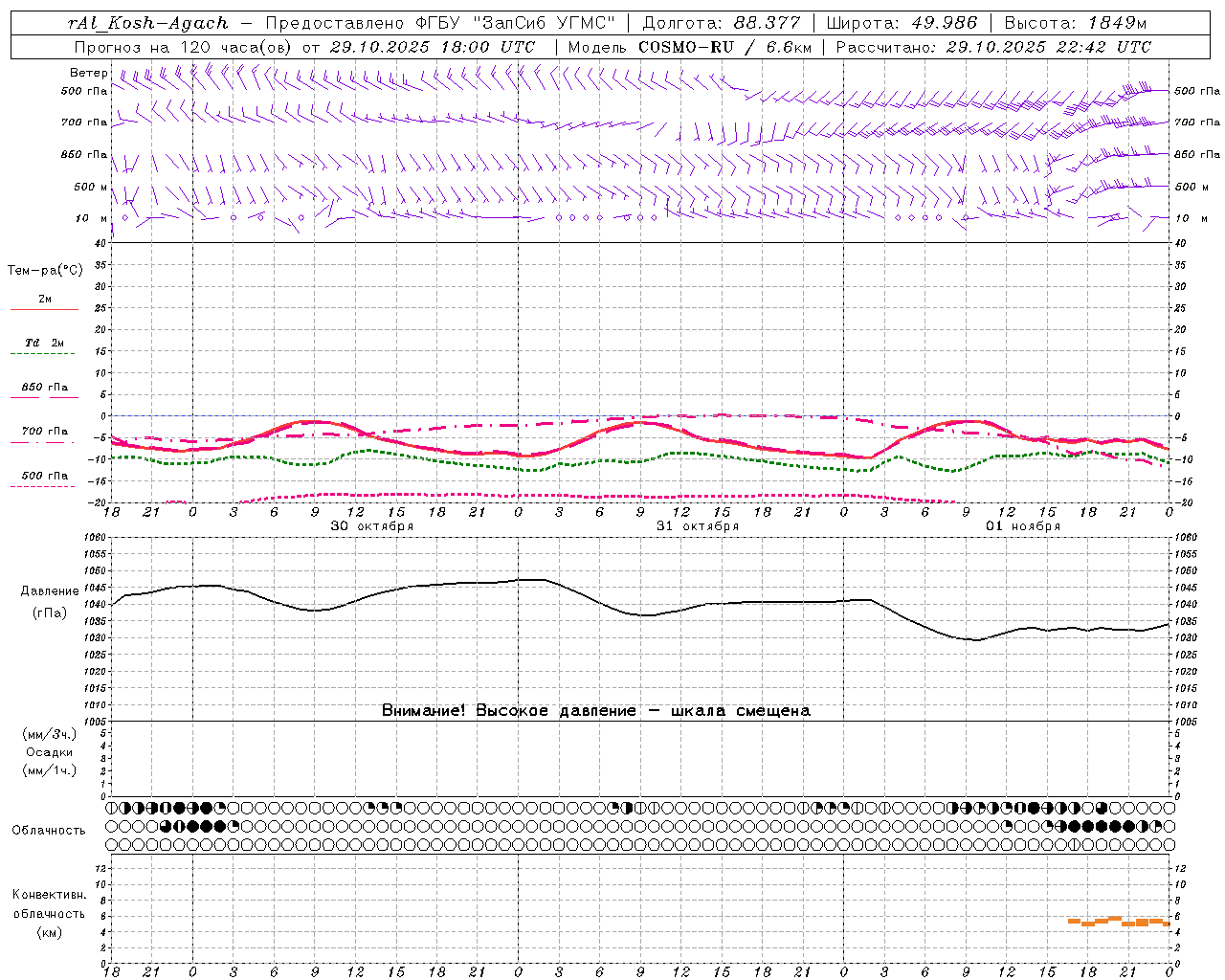Select the (мм/1ч.) precipitation unit label

[50, 770]
